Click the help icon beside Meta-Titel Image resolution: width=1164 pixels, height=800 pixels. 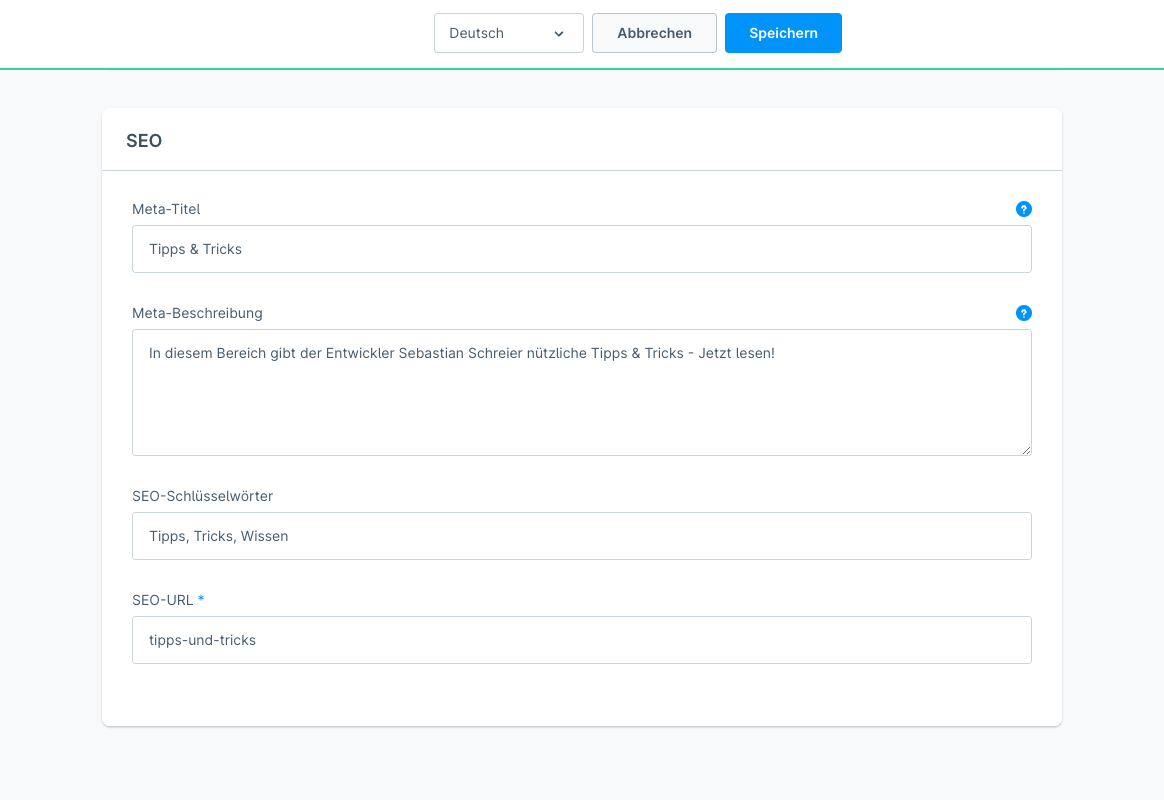pyautogui.click(x=1023, y=209)
